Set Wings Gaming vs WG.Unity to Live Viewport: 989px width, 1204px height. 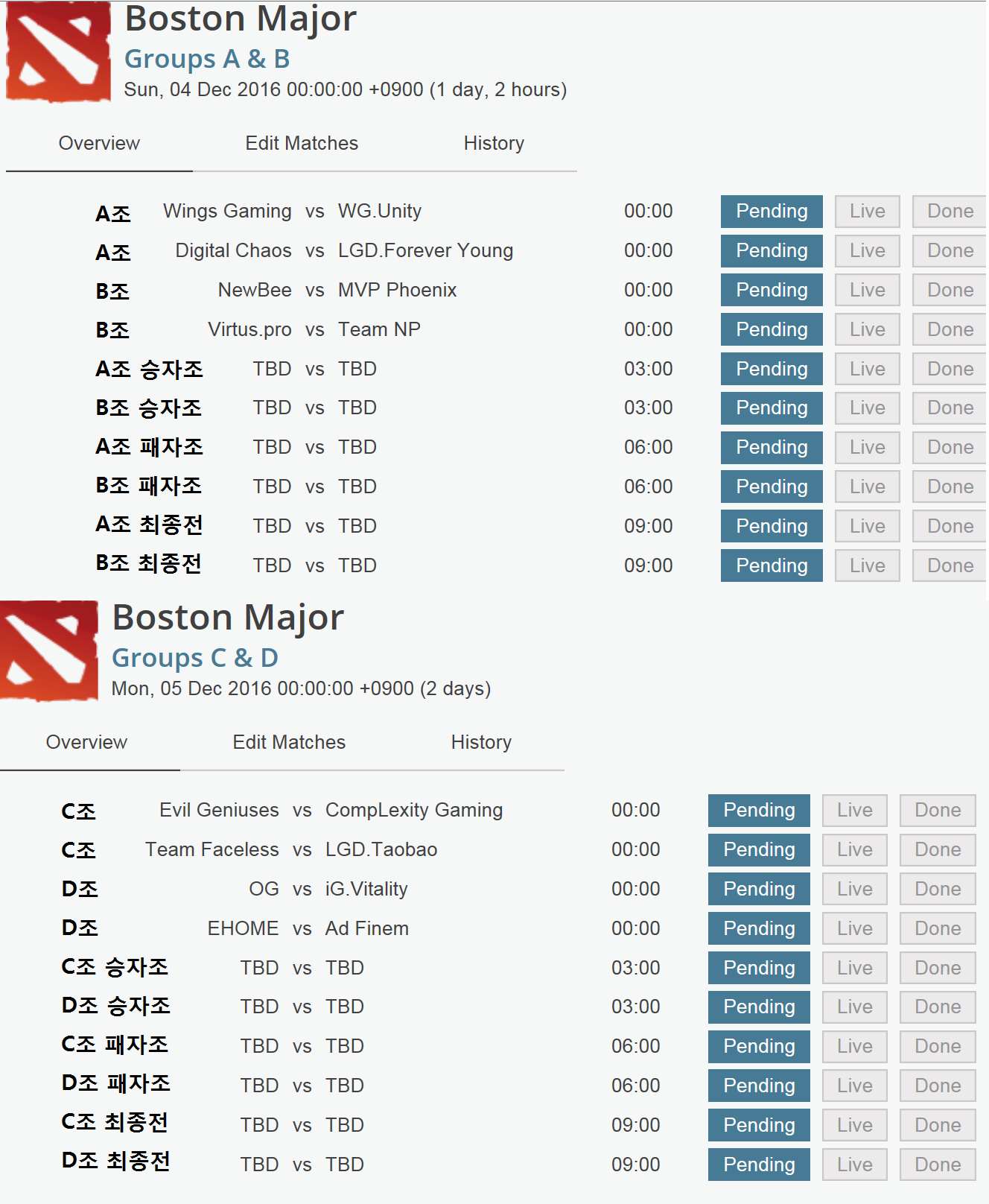[x=867, y=212]
